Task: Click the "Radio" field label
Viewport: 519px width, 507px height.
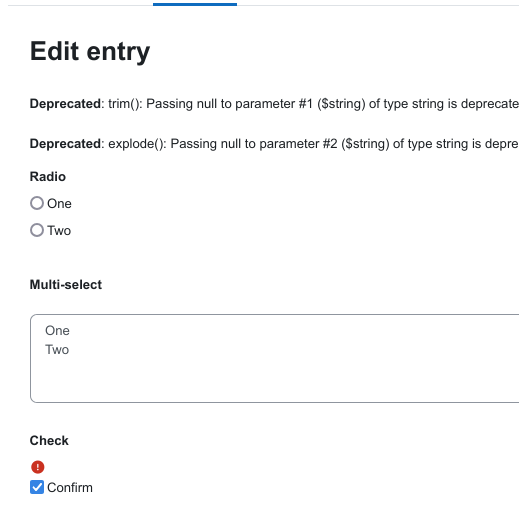Action: coord(48,177)
